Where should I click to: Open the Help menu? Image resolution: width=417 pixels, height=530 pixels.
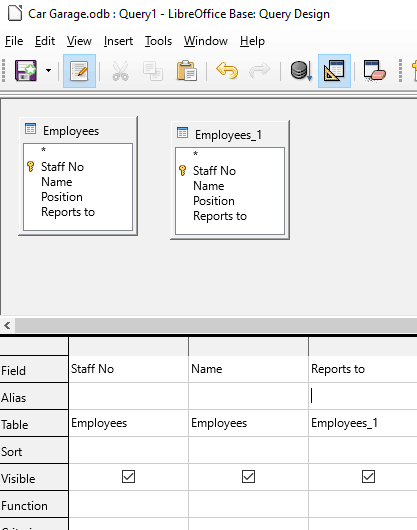coord(252,41)
